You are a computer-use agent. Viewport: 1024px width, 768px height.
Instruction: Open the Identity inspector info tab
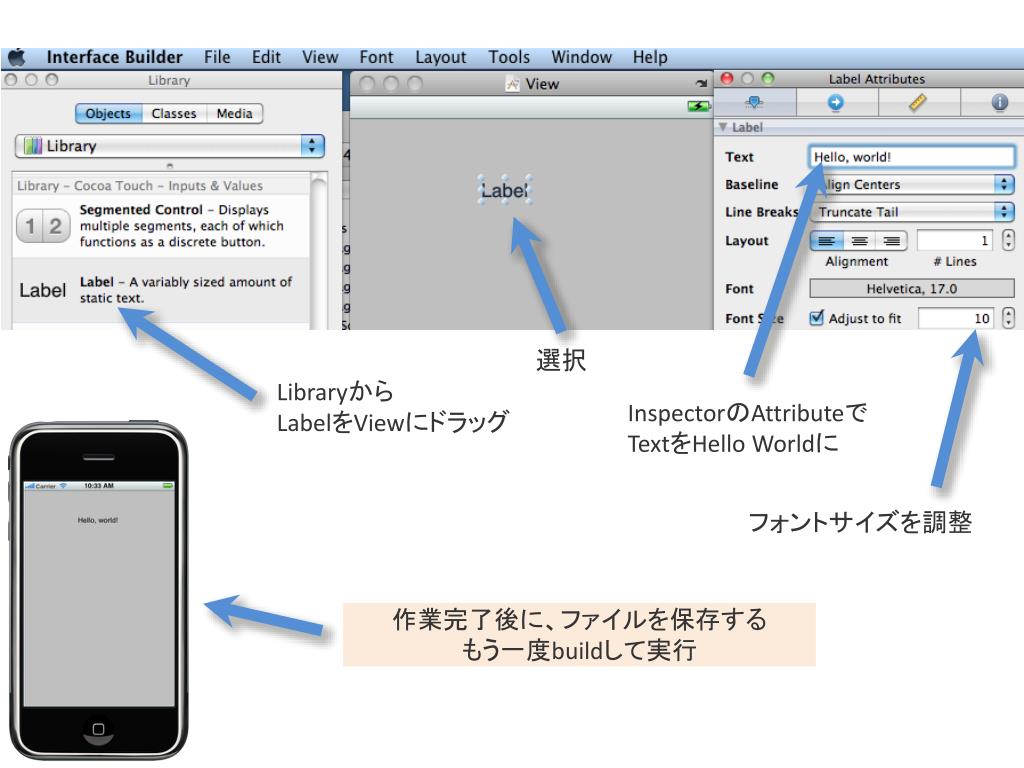[999, 103]
